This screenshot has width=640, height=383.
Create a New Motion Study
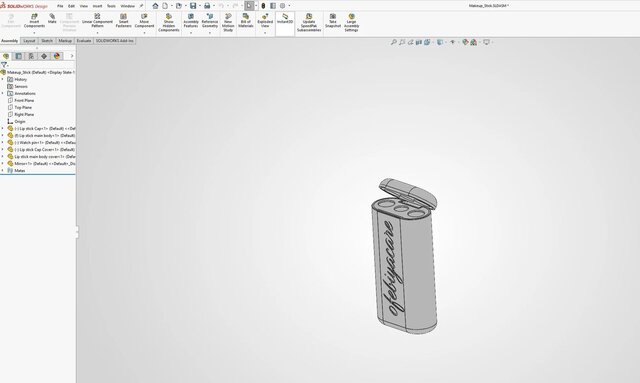point(228,23)
